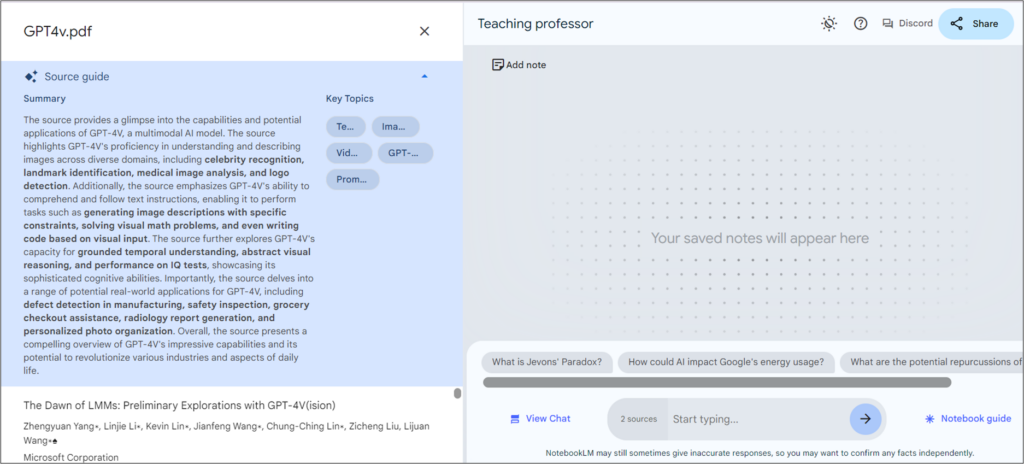This screenshot has width=1024, height=464.
Task: Click the Share button
Action: pyautogui.click(x=976, y=24)
